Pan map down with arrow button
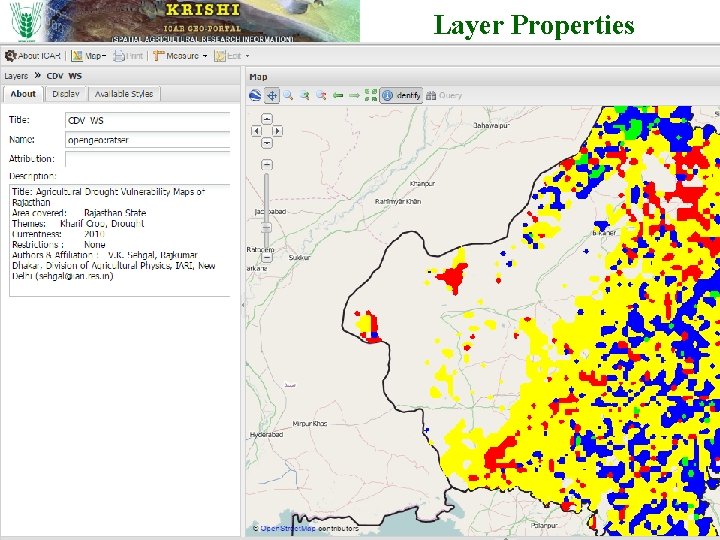The image size is (720, 540). [x=267, y=142]
